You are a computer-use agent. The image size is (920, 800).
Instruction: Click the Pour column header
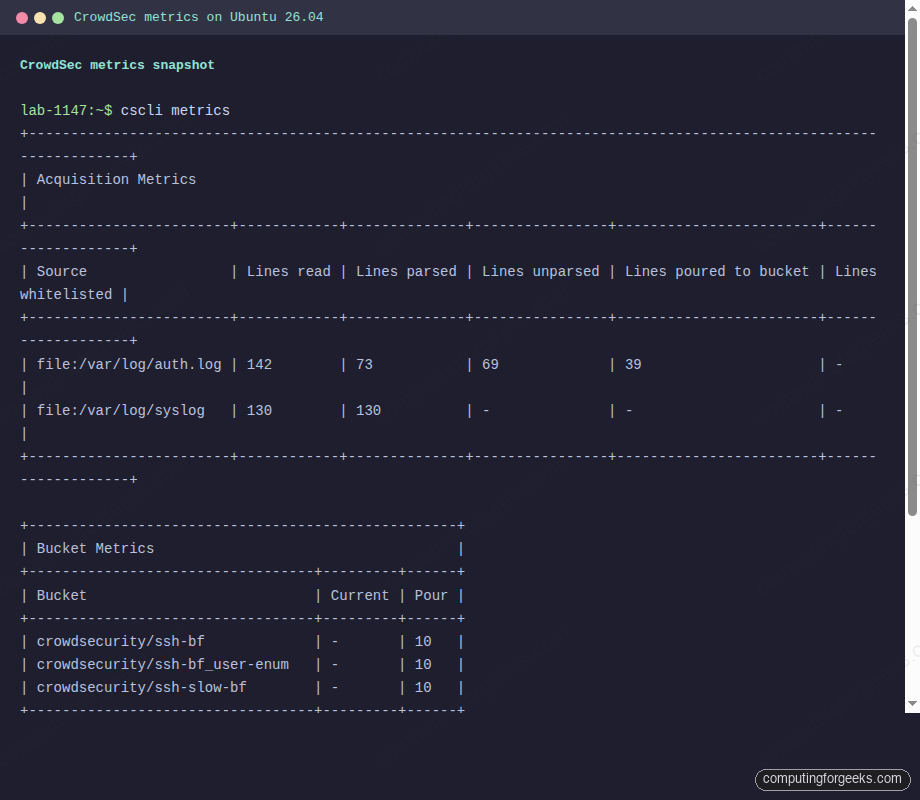point(431,595)
